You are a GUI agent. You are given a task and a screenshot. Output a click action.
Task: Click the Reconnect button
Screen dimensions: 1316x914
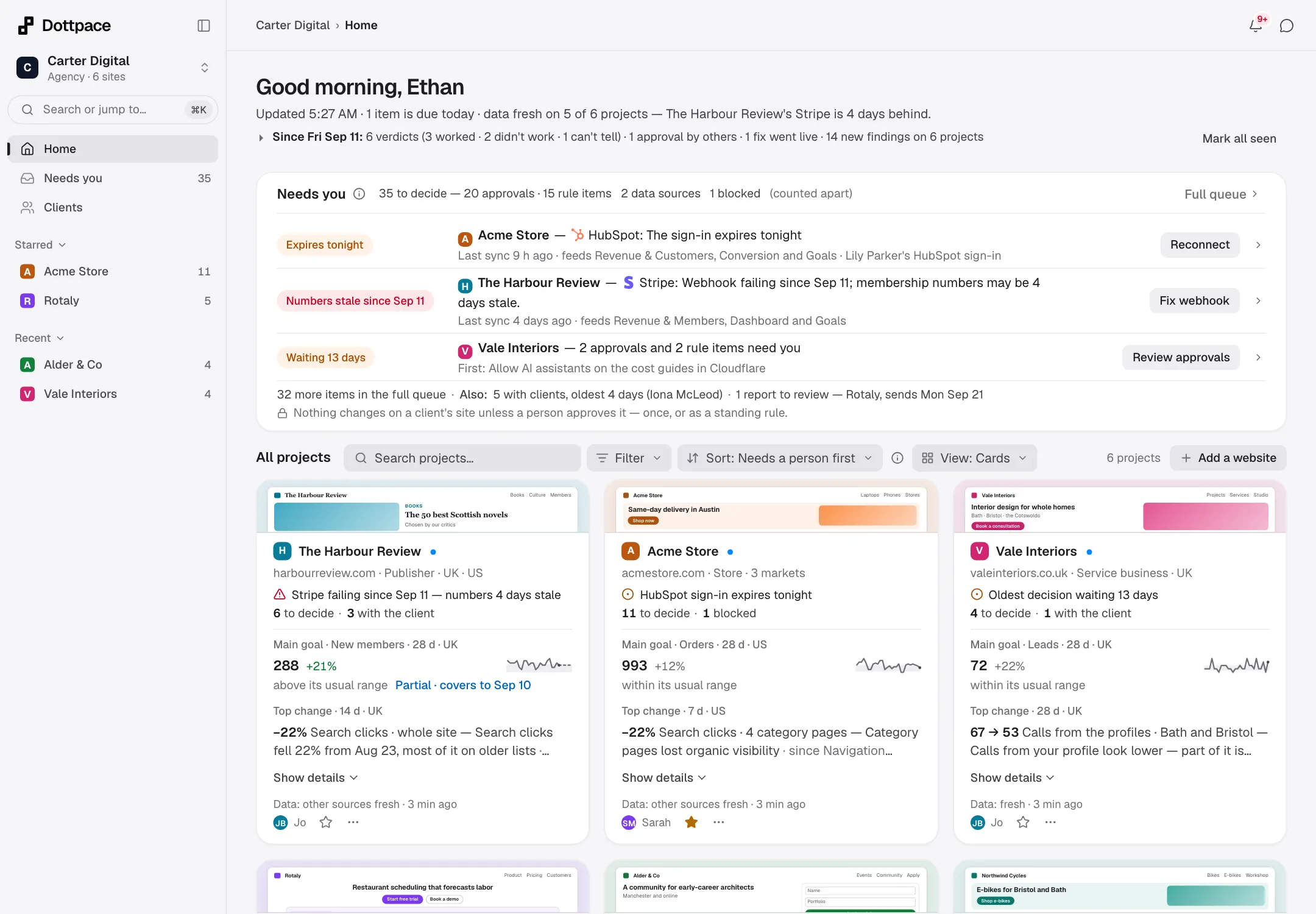pyautogui.click(x=1200, y=245)
